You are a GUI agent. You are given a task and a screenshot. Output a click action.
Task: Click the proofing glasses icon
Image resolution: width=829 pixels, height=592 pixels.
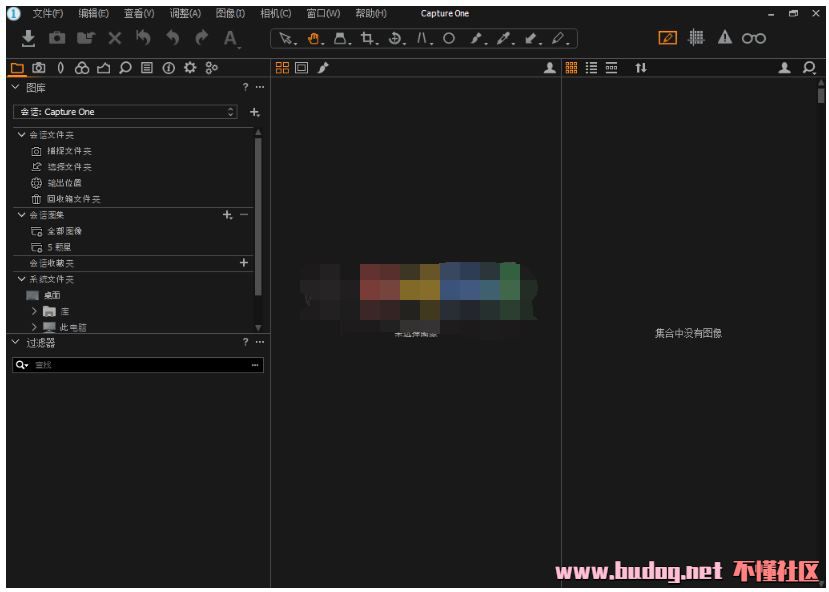[x=753, y=38]
